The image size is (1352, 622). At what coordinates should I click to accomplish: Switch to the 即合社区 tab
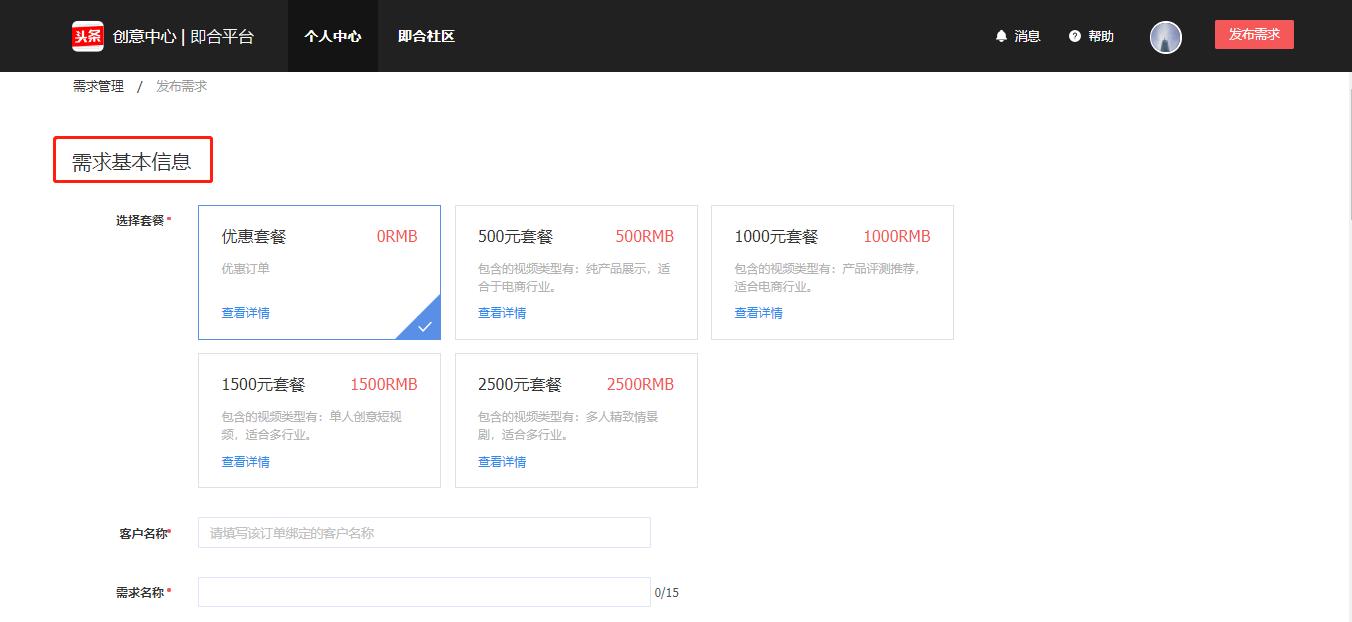[x=426, y=36]
